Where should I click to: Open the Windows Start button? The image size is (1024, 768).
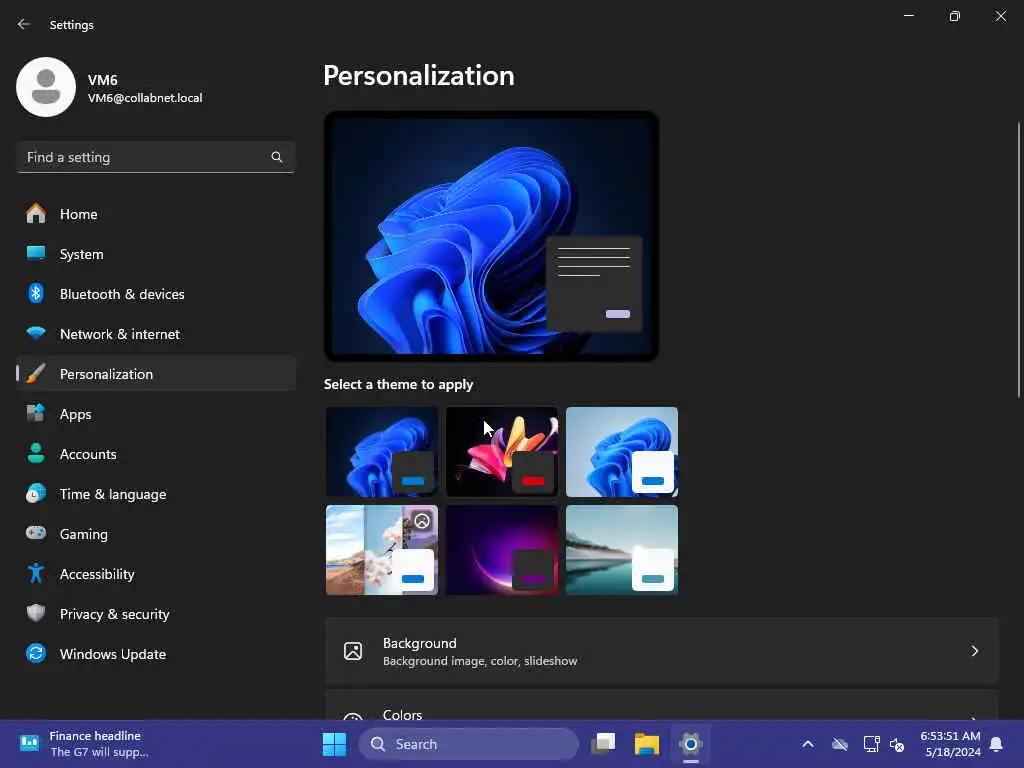[334, 744]
